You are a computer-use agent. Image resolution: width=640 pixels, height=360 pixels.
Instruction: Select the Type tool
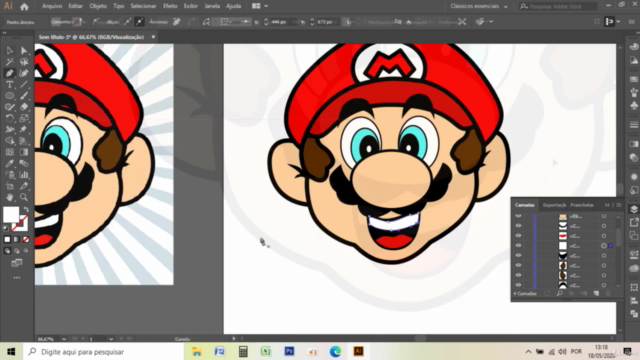click(9, 84)
